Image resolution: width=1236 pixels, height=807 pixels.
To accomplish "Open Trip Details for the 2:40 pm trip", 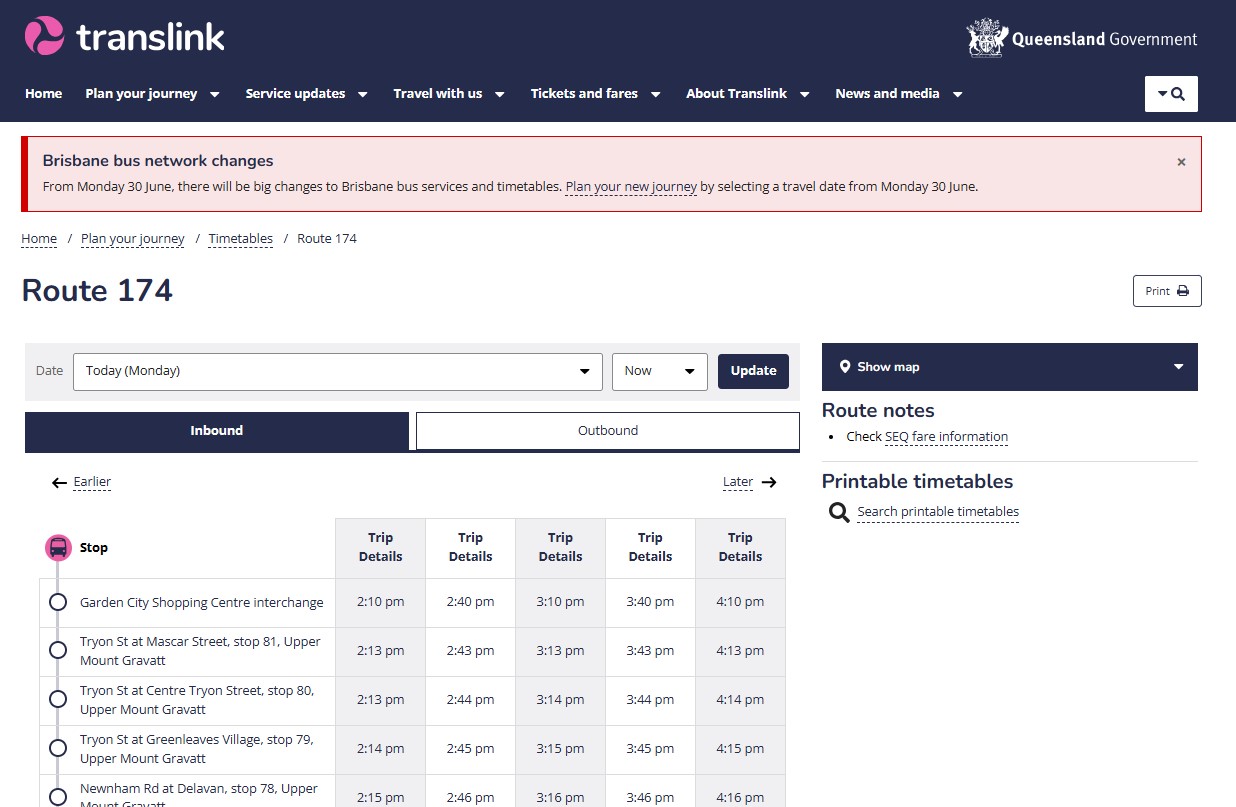I will 471,548.
